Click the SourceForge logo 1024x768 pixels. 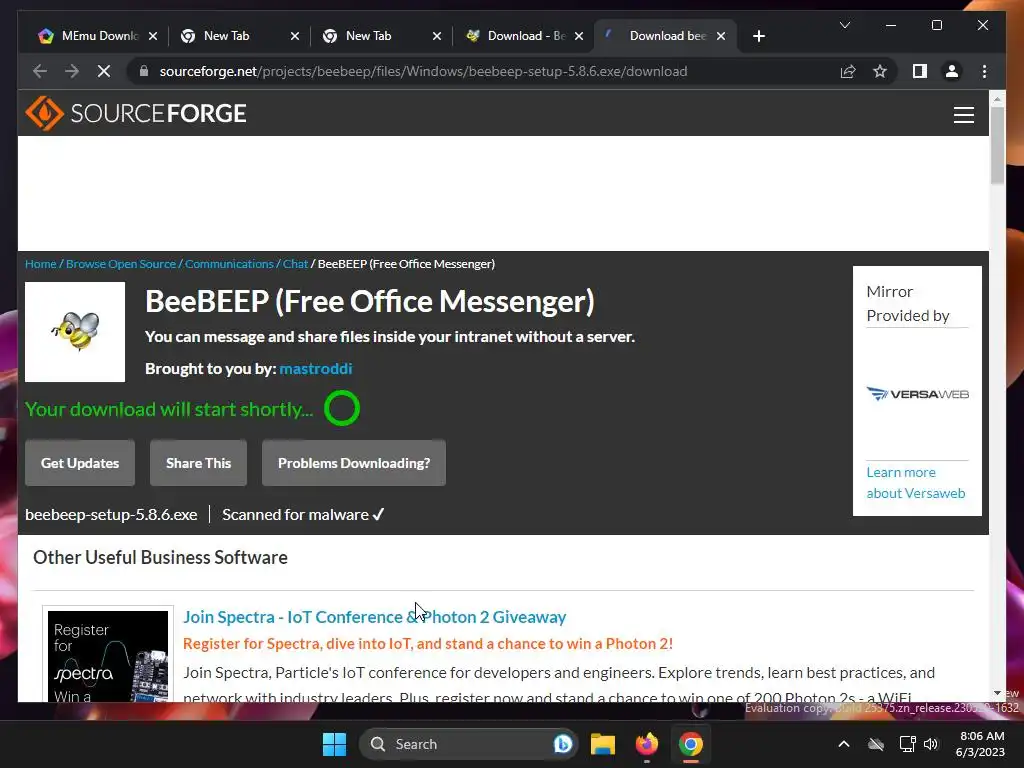pos(136,113)
